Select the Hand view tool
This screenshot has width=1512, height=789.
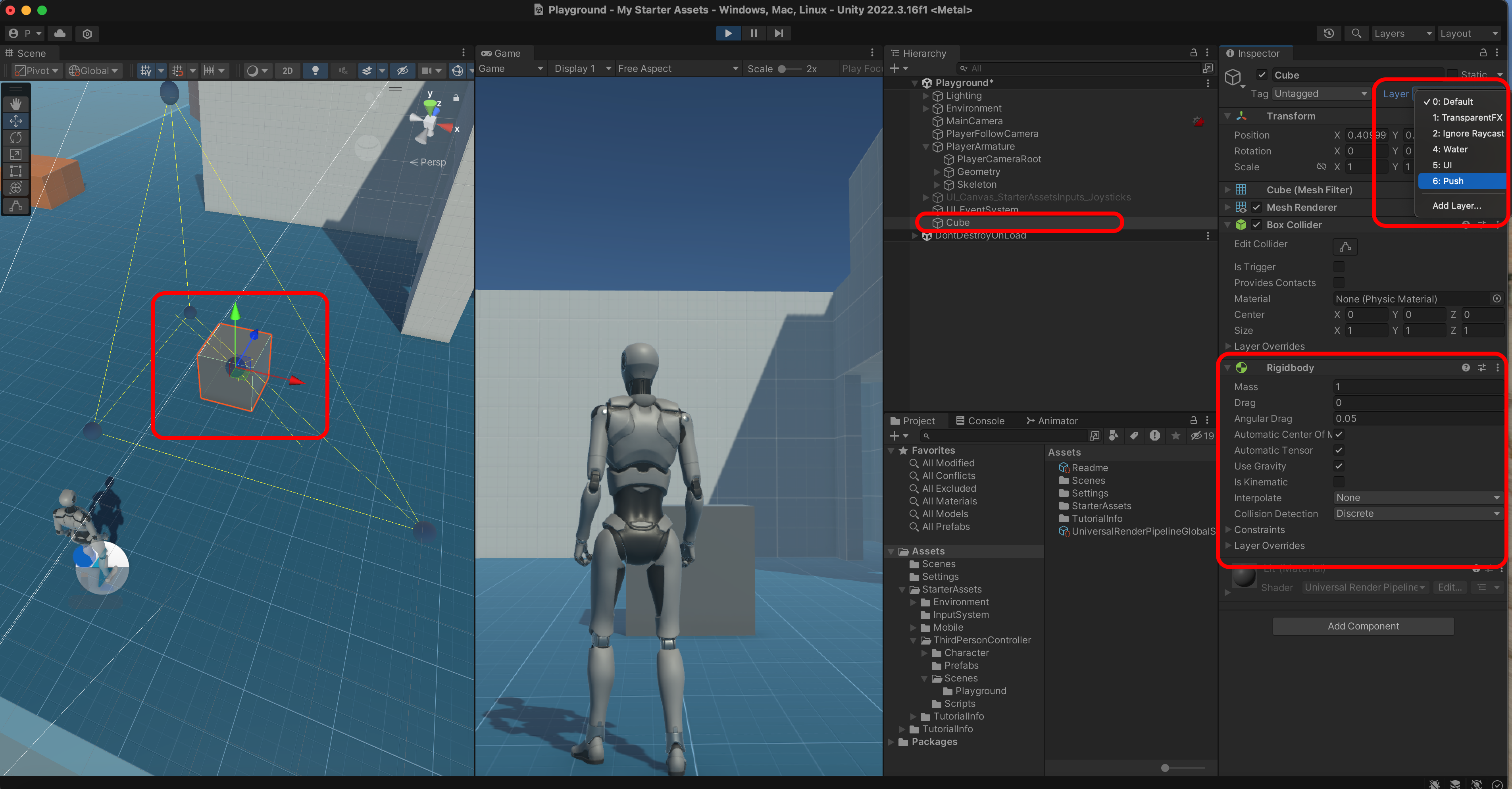click(x=16, y=104)
